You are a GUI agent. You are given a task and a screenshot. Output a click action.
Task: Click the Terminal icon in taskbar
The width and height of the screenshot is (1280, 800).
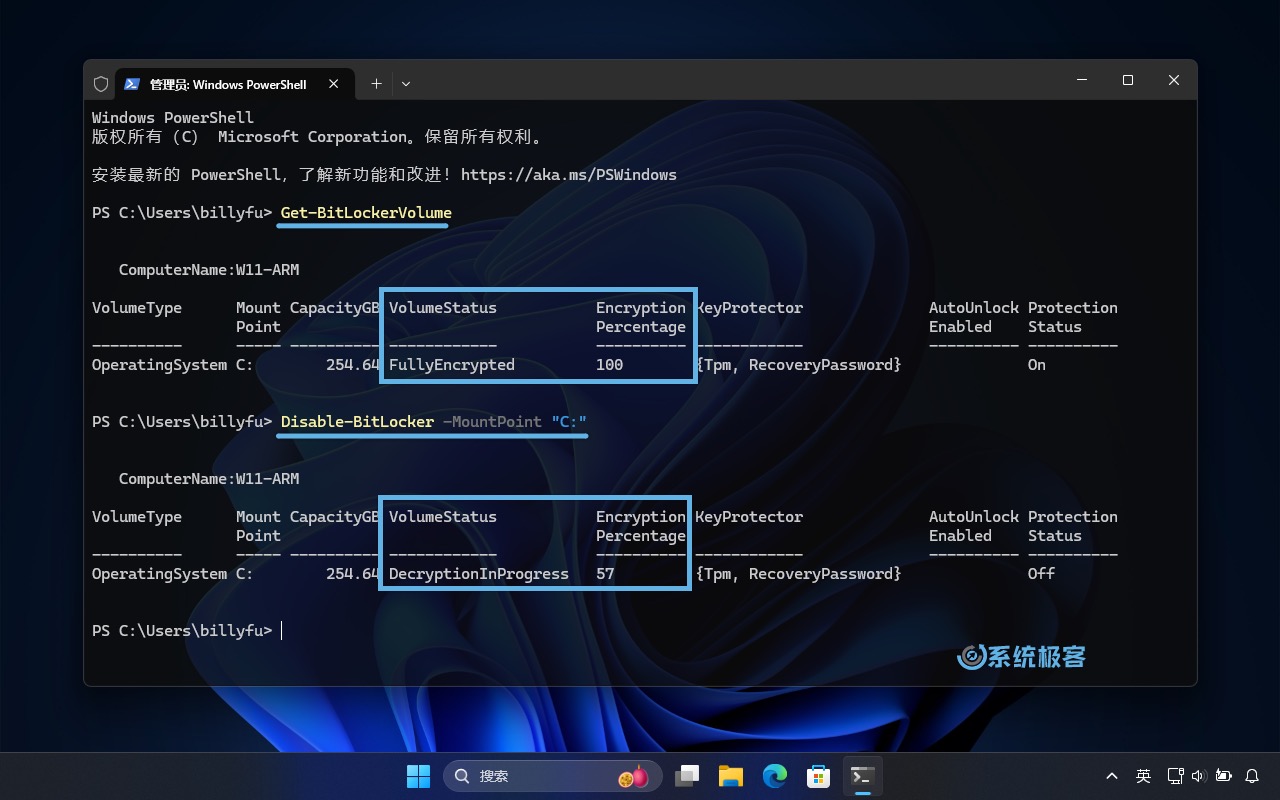[863, 776]
